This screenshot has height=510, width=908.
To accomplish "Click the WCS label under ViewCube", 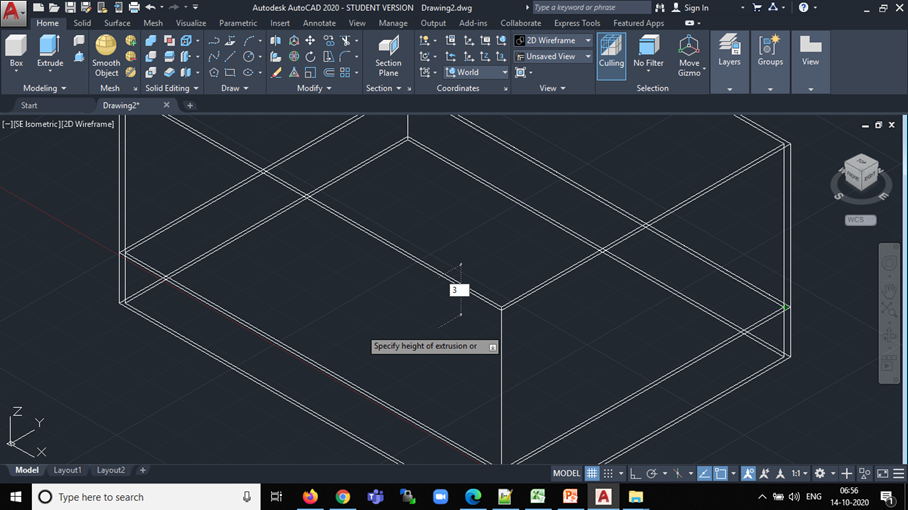I will point(860,220).
